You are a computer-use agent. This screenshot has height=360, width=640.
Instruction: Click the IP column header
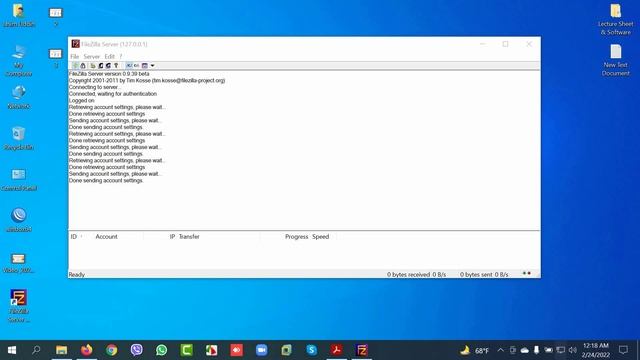pos(172,237)
